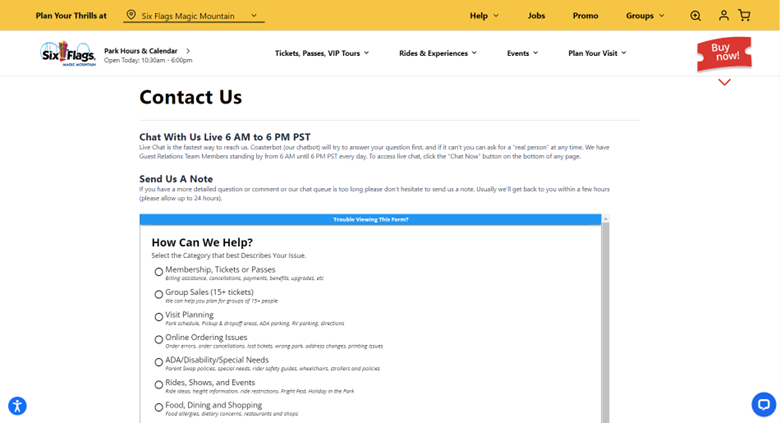Open the shopping cart icon
The width and height of the screenshot is (780, 423).
click(x=744, y=15)
